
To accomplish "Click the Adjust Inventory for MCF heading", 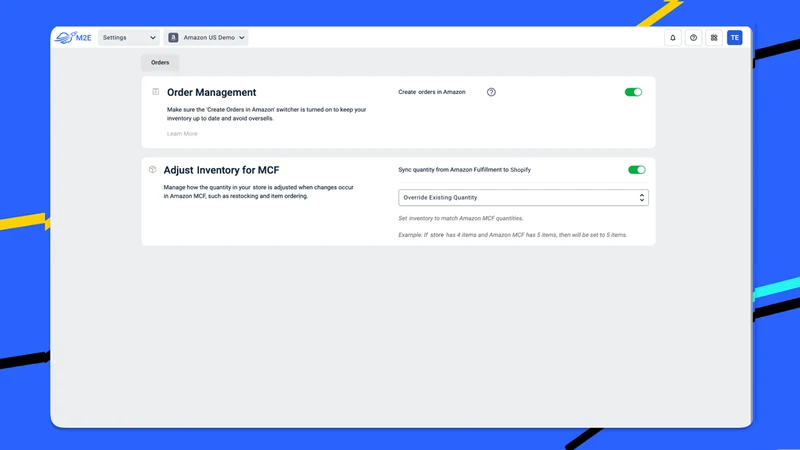I will 221,170.
